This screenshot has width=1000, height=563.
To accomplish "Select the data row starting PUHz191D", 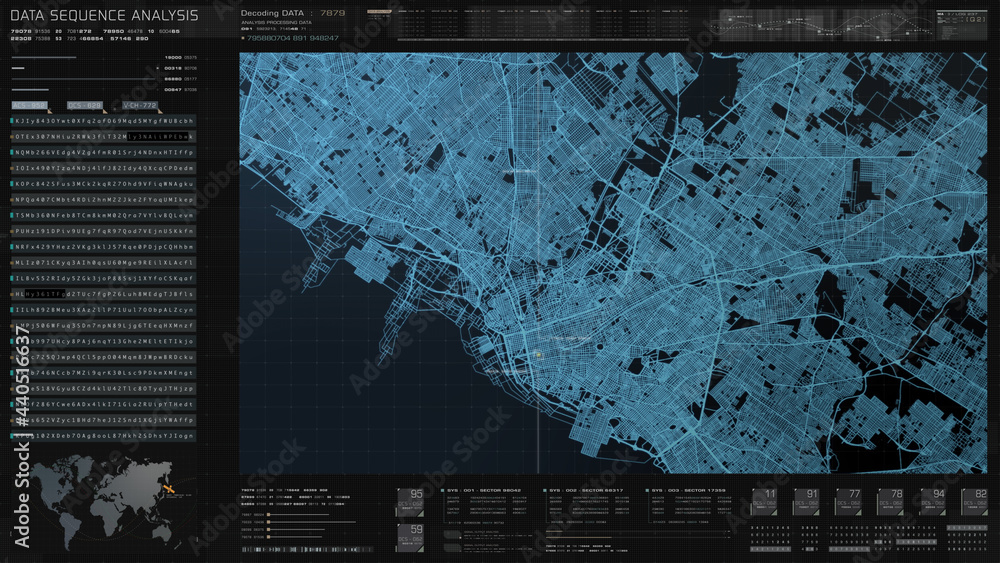I will (x=103, y=231).
